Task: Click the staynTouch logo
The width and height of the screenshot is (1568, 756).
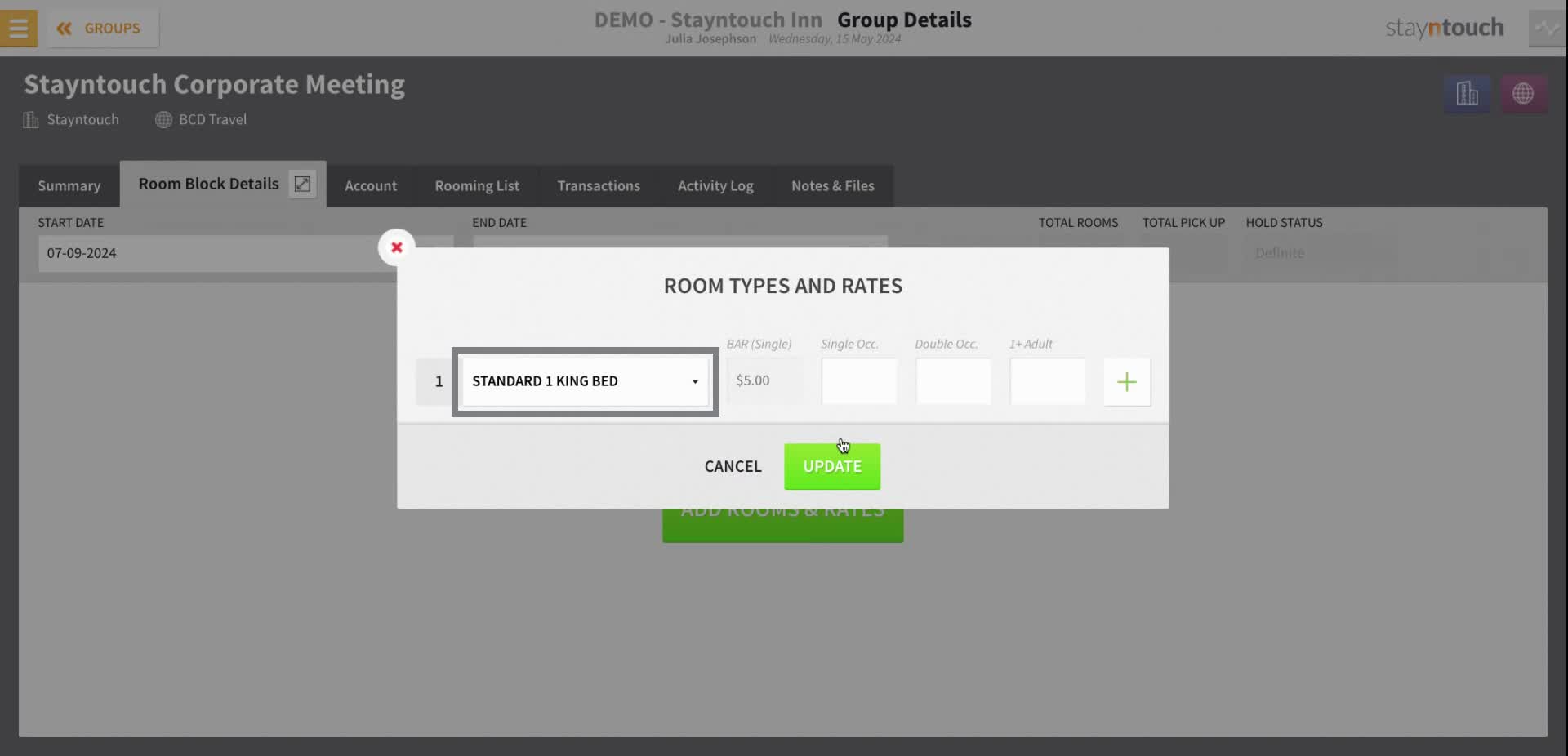Action: click(1444, 28)
